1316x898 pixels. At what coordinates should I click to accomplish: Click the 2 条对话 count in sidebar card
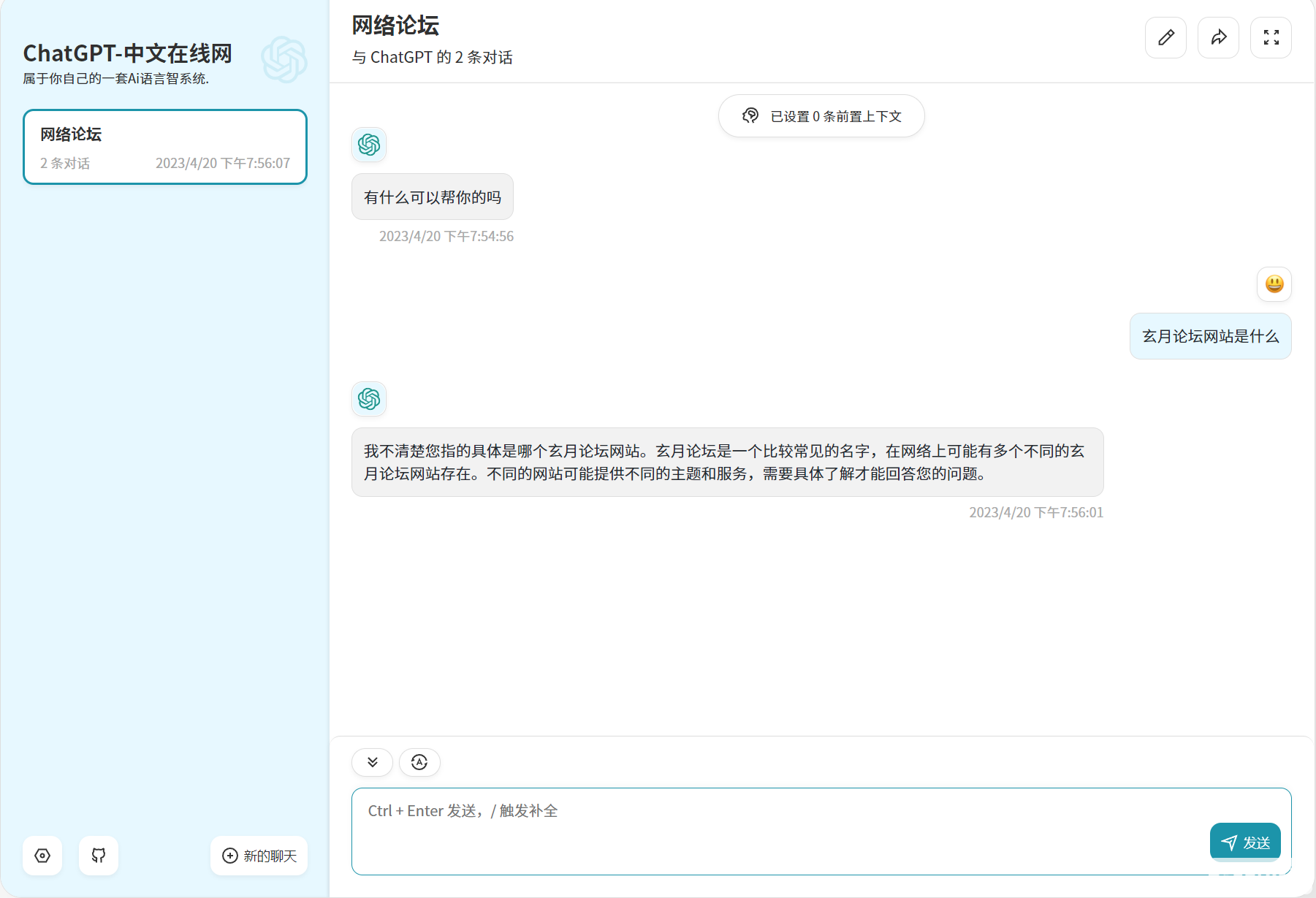(65, 163)
